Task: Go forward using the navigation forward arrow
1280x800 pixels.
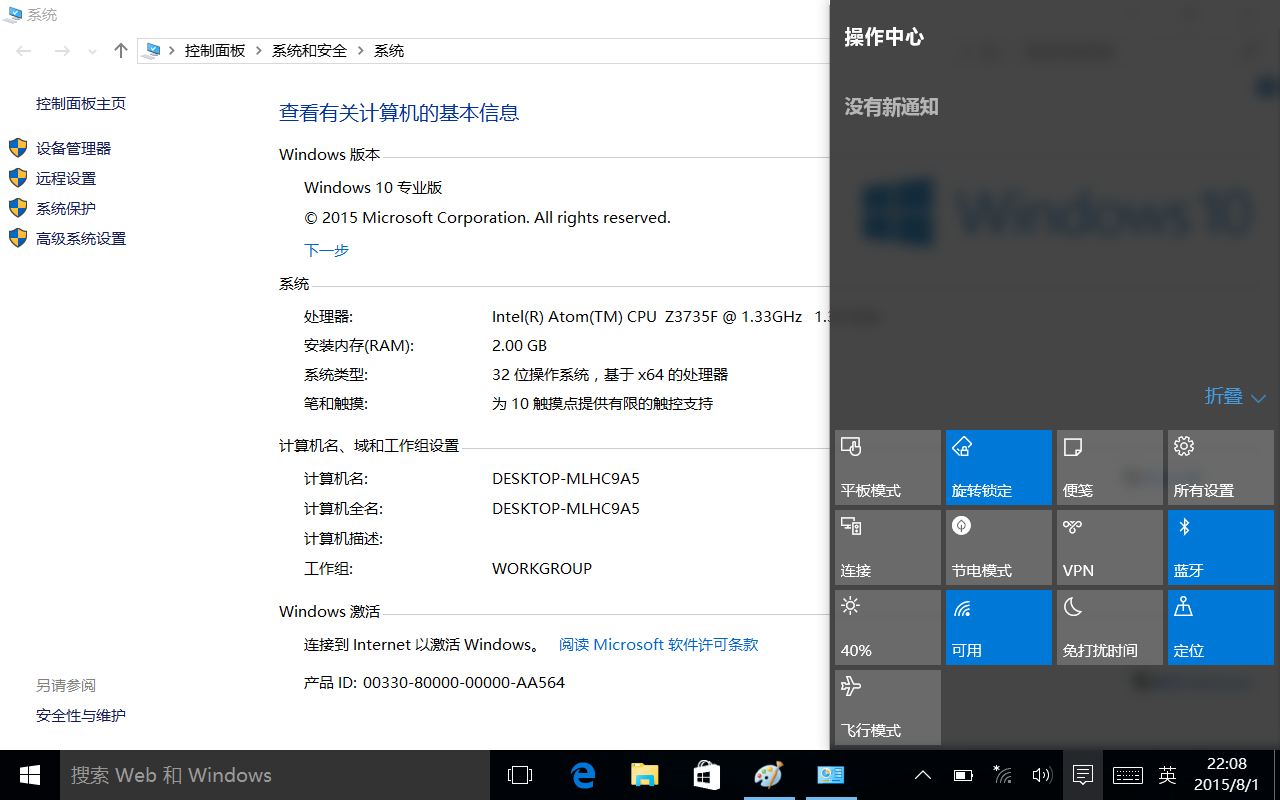Action: coord(62,51)
